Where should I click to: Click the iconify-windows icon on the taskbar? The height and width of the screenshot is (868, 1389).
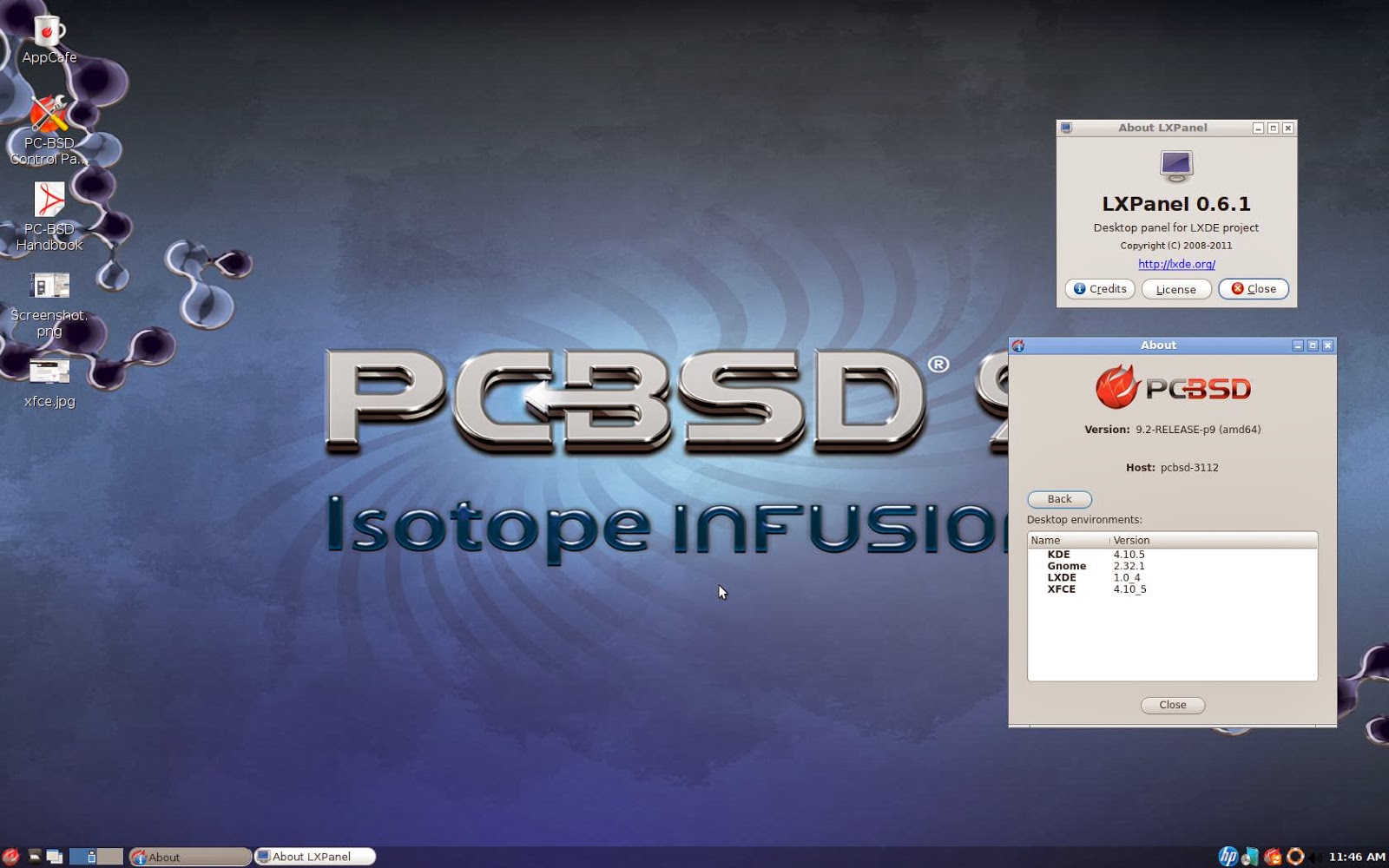[54, 858]
